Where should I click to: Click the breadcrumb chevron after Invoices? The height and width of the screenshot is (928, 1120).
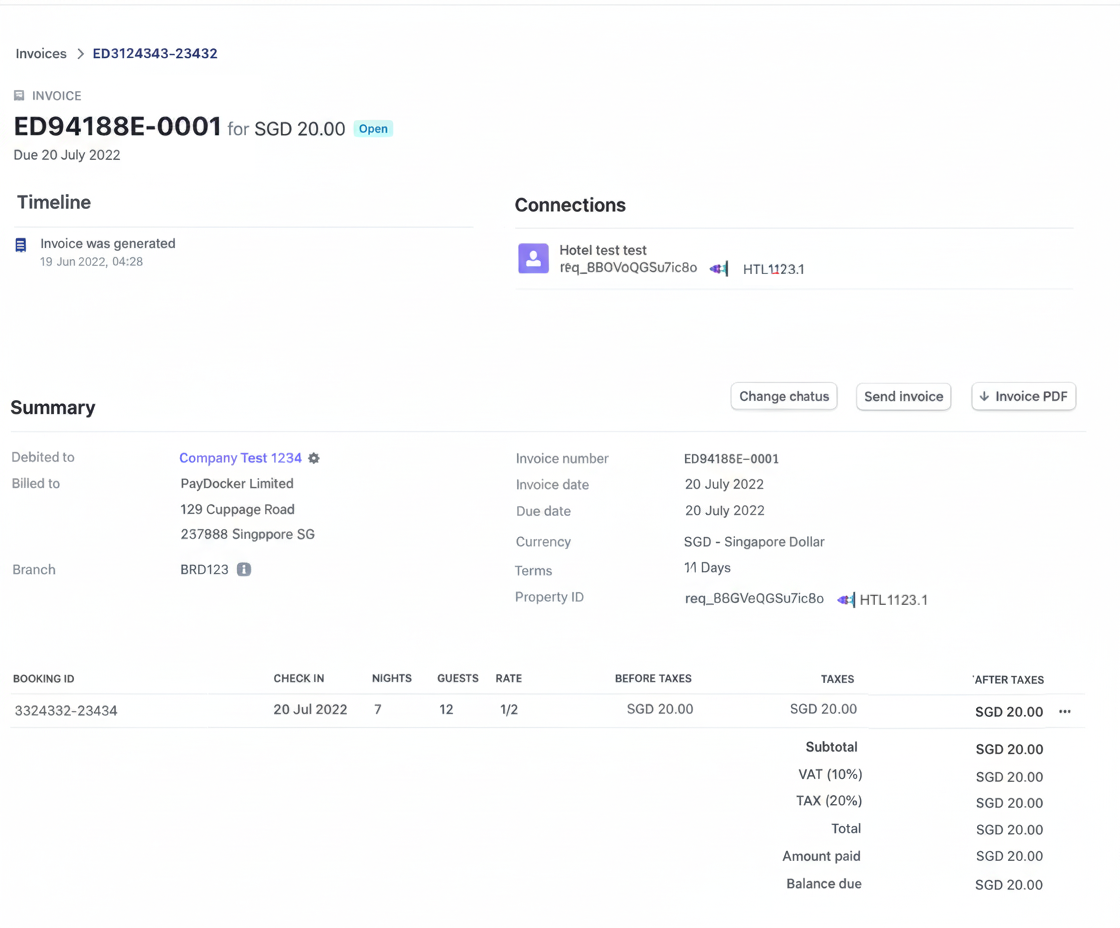(x=80, y=54)
